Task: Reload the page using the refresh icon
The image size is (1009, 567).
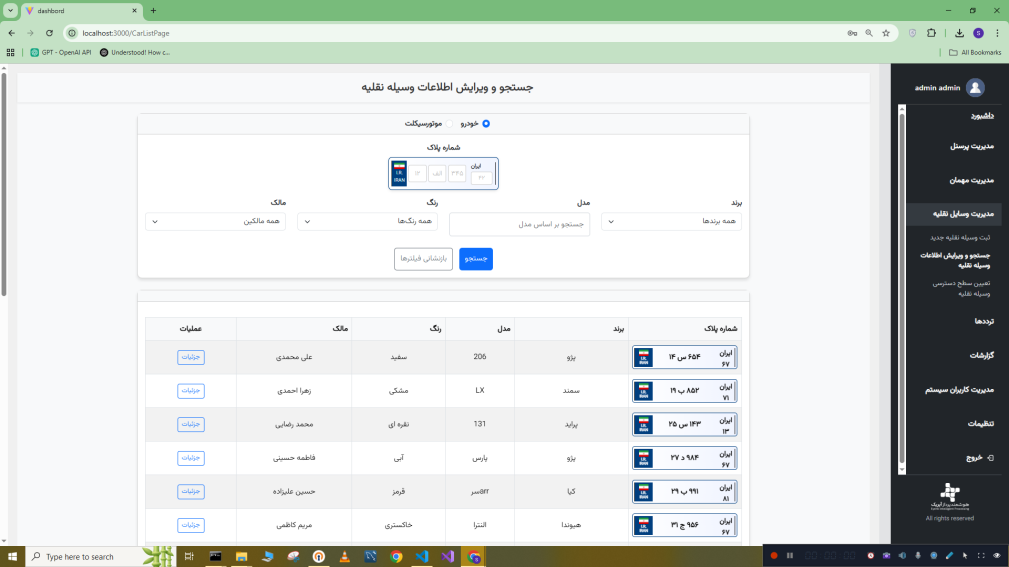Action: (x=49, y=33)
